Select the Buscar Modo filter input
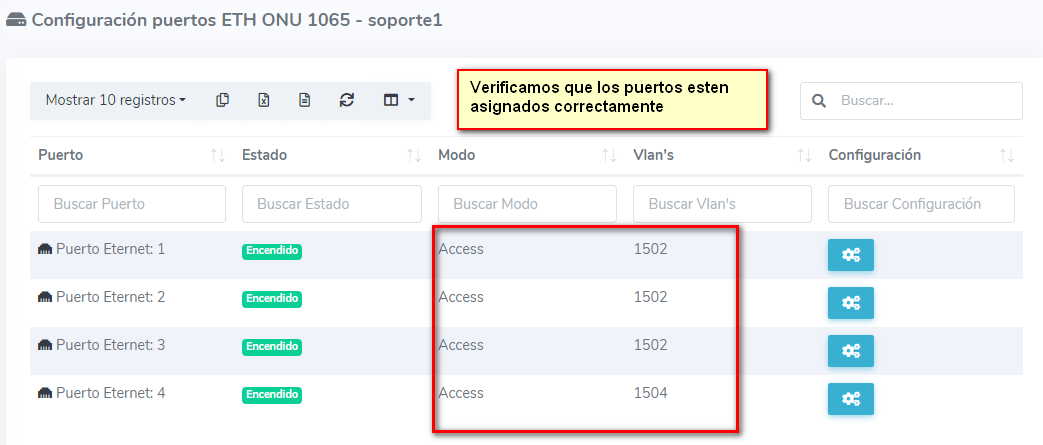Image resolution: width=1043 pixels, height=445 pixels. coord(527,204)
